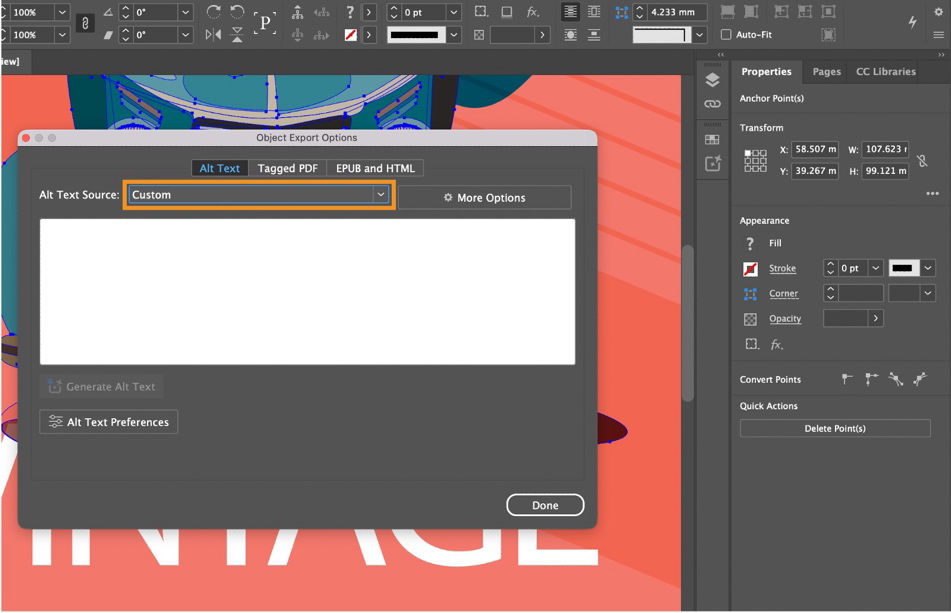951x613 pixels.
Task: Open the Opacity link in Appearance
Action: 785,318
